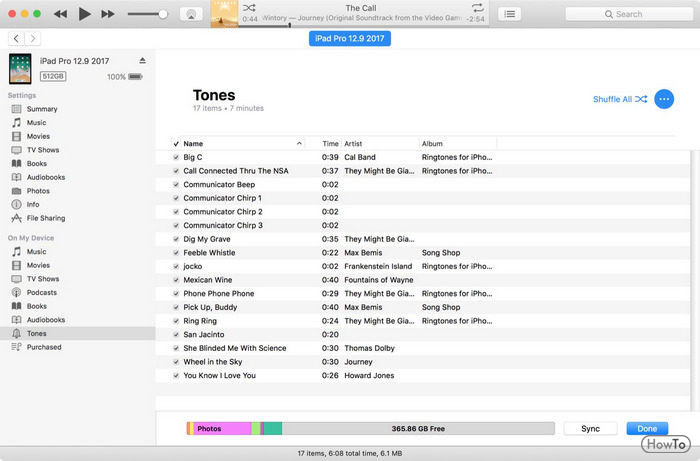This screenshot has width=700, height=461.
Task: Uncheck the jocko tone
Action: click(x=176, y=266)
